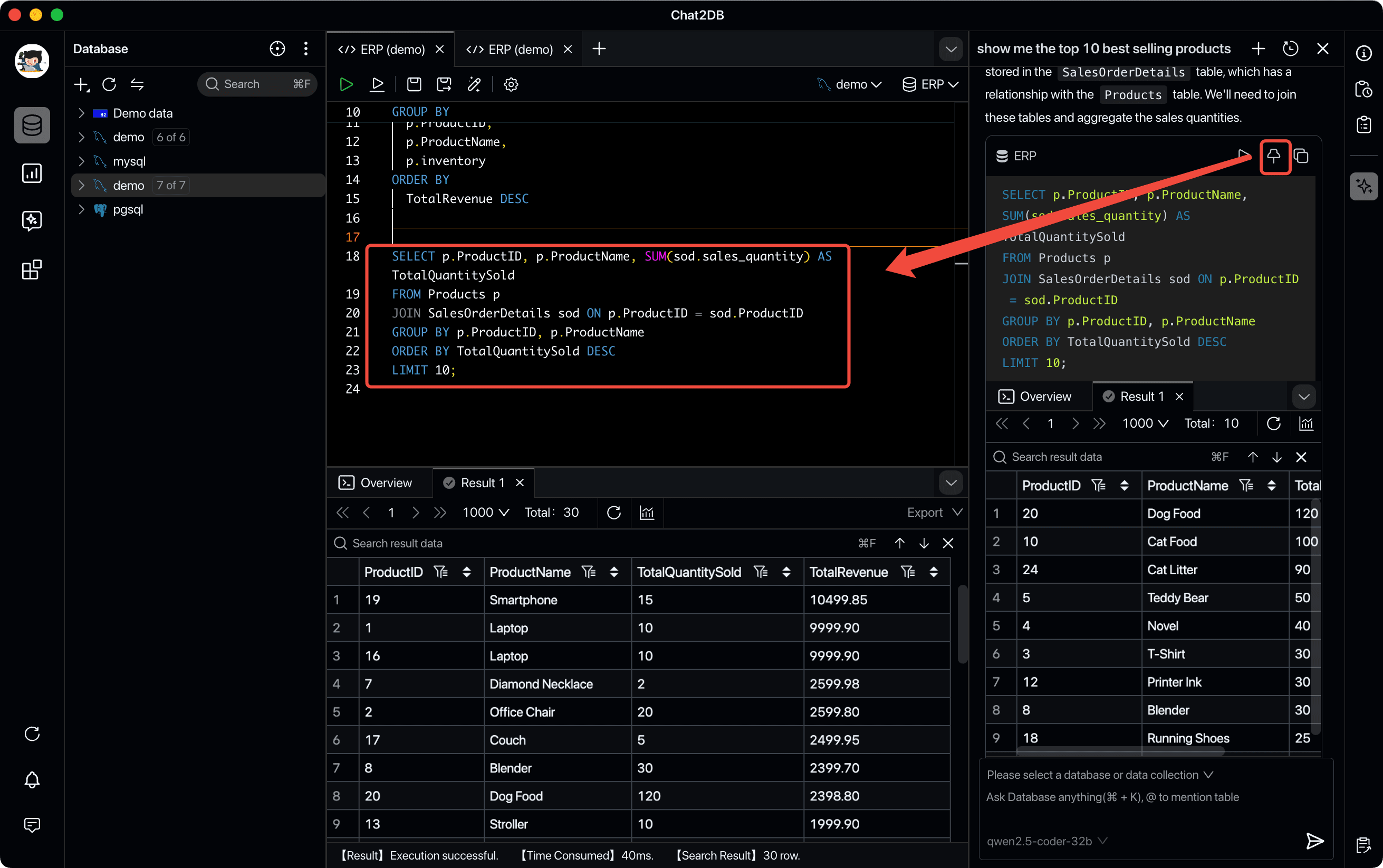Expand the mysql connection node
1383x868 pixels.
click(x=81, y=161)
